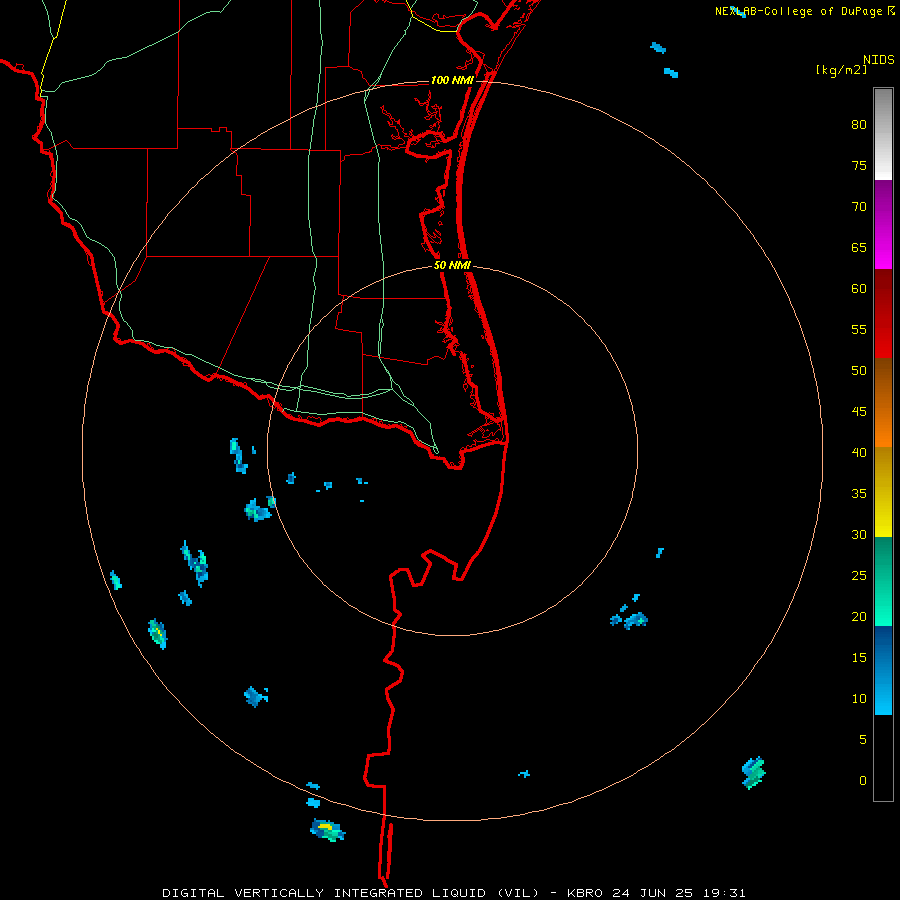Click the color scale value 75

[859, 166]
